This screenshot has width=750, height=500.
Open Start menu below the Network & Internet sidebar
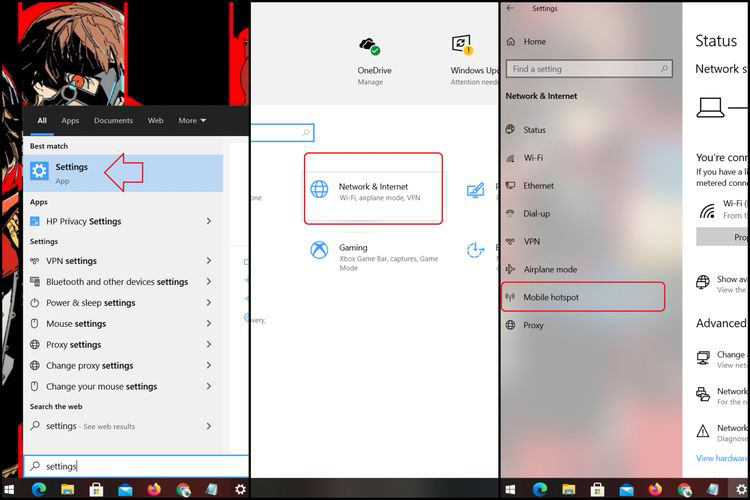click(x=510, y=489)
